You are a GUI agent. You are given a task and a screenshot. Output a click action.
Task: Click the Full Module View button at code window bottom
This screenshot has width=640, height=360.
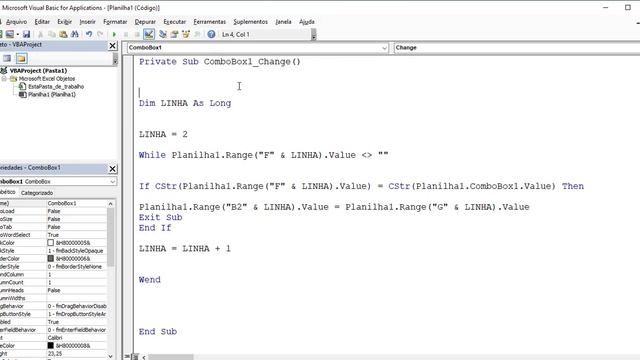(x=135, y=357)
